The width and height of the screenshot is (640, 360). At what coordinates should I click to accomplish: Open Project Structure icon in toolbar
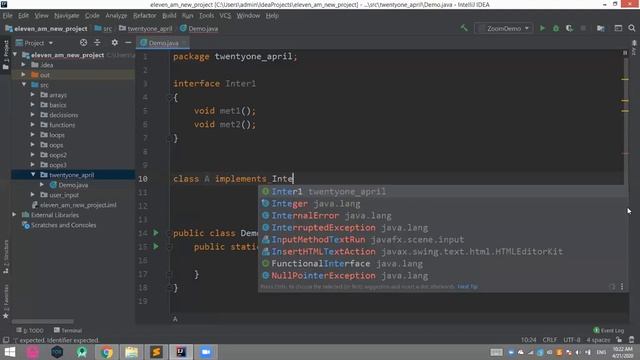[600, 28]
